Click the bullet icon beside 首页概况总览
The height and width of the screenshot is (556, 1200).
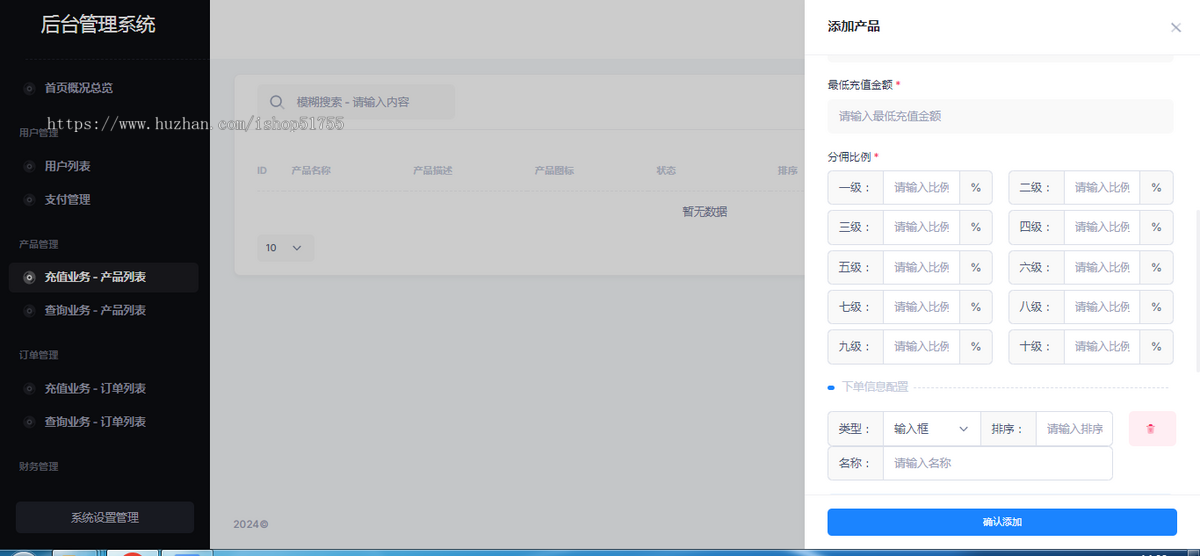29,88
